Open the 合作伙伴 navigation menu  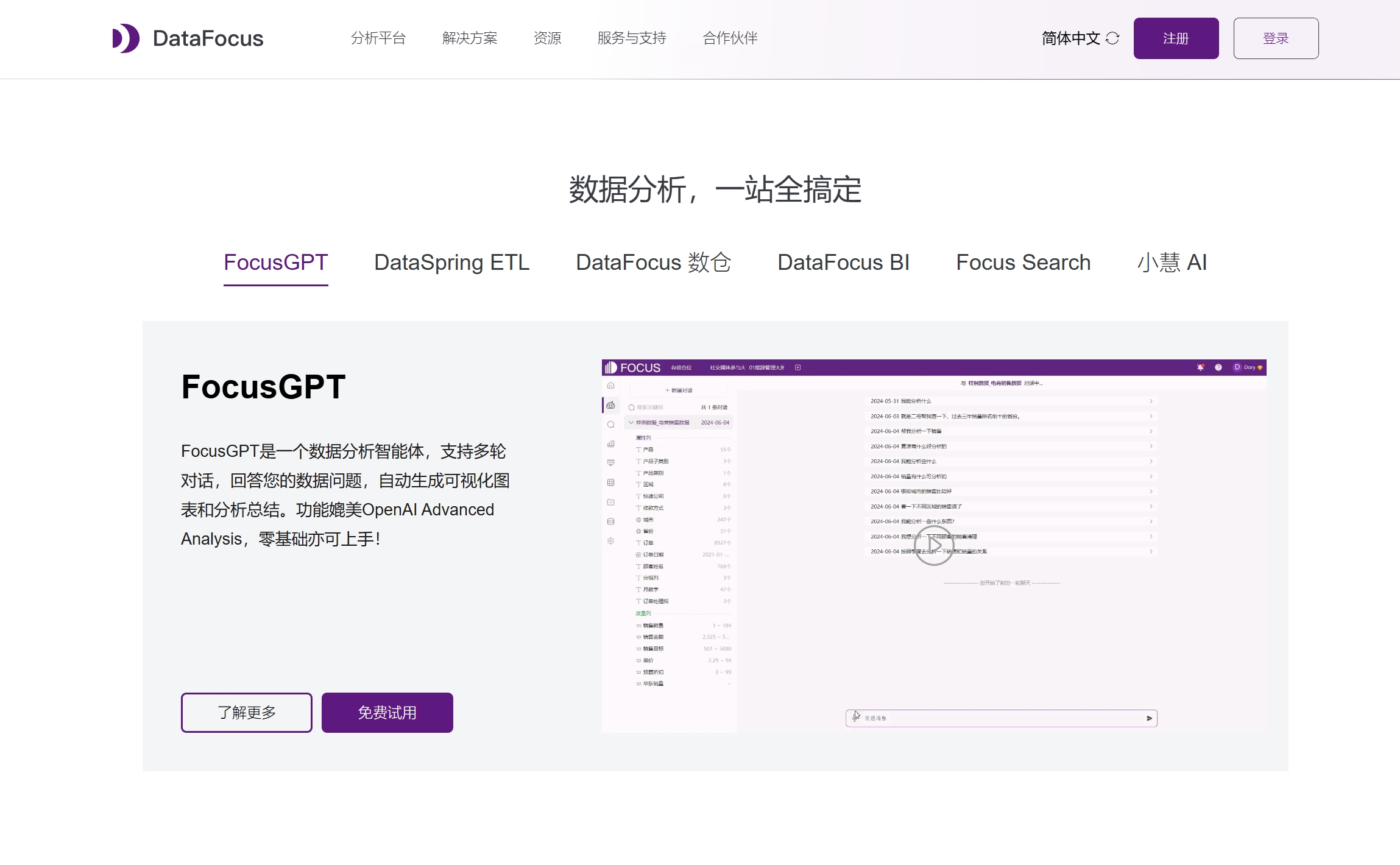pyautogui.click(x=730, y=38)
